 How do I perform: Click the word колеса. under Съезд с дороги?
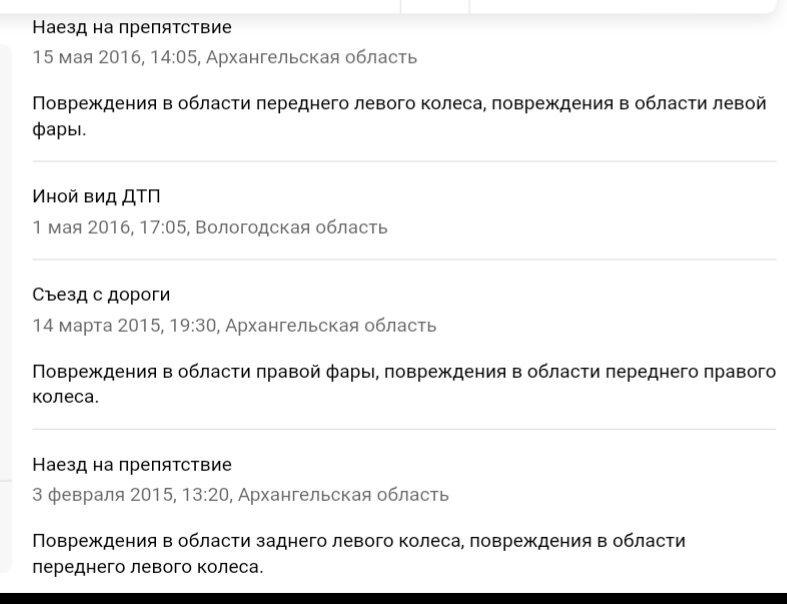pos(66,397)
